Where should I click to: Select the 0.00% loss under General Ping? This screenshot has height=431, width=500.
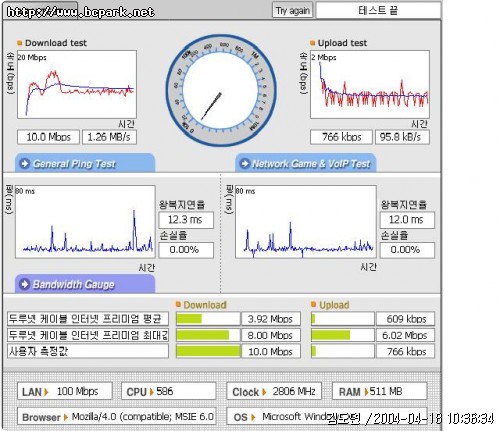186,250
